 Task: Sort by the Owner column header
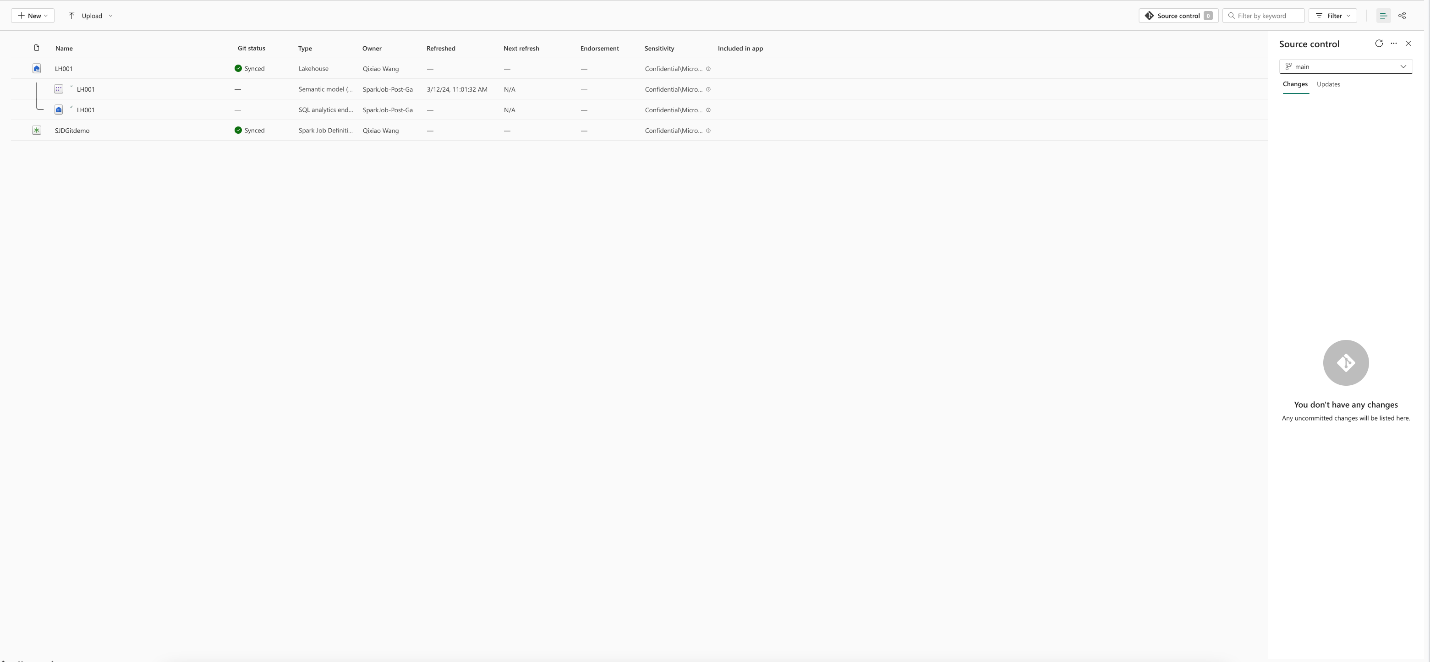[x=372, y=48]
